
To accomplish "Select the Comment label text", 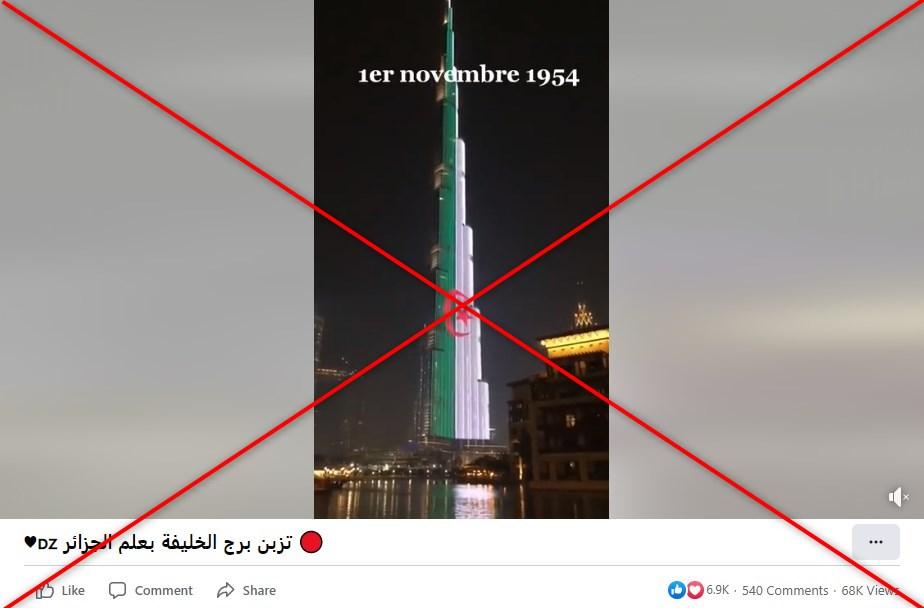I will click(x=163, y=590).
